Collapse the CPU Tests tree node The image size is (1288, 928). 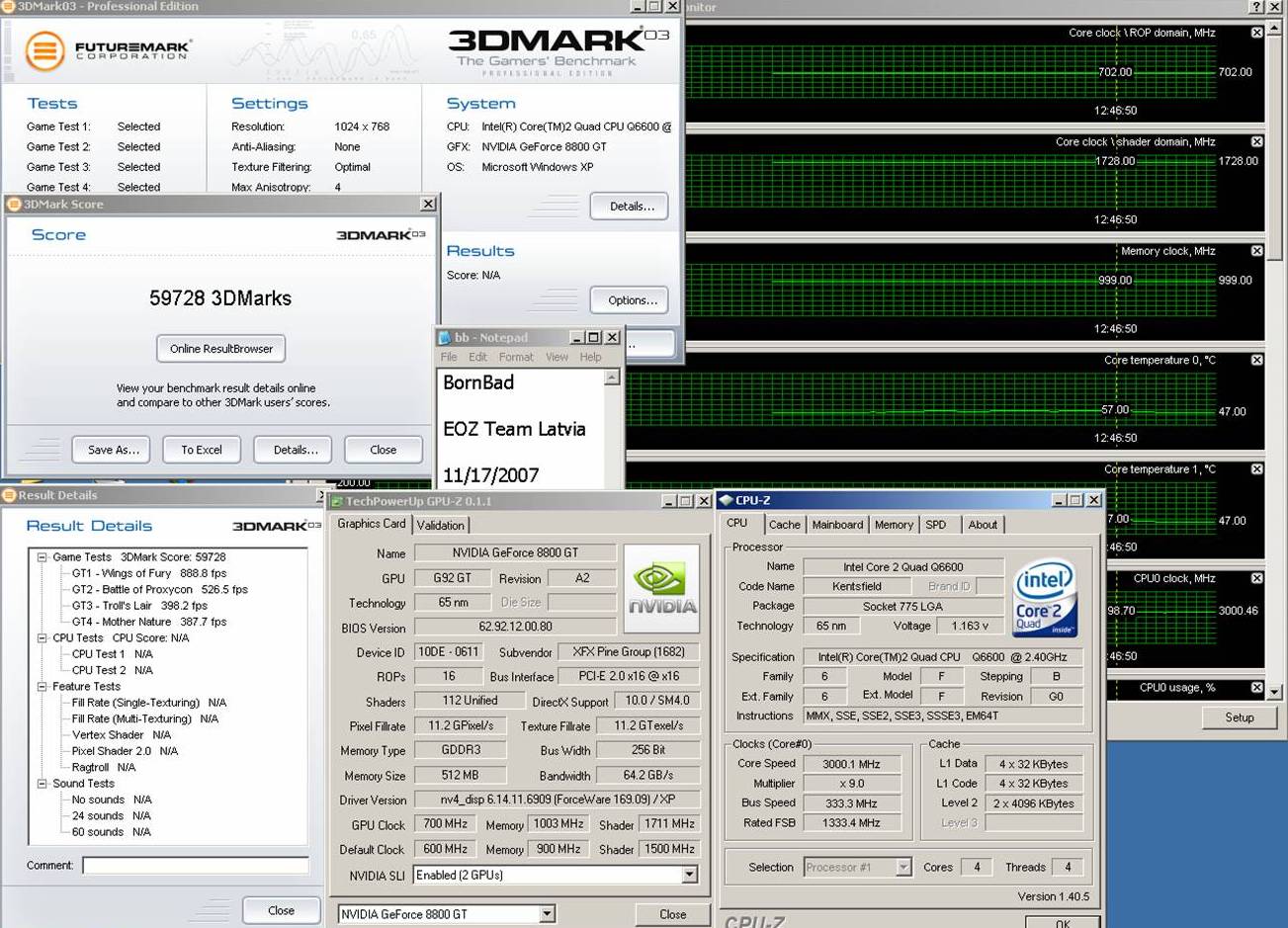[43, 638]
